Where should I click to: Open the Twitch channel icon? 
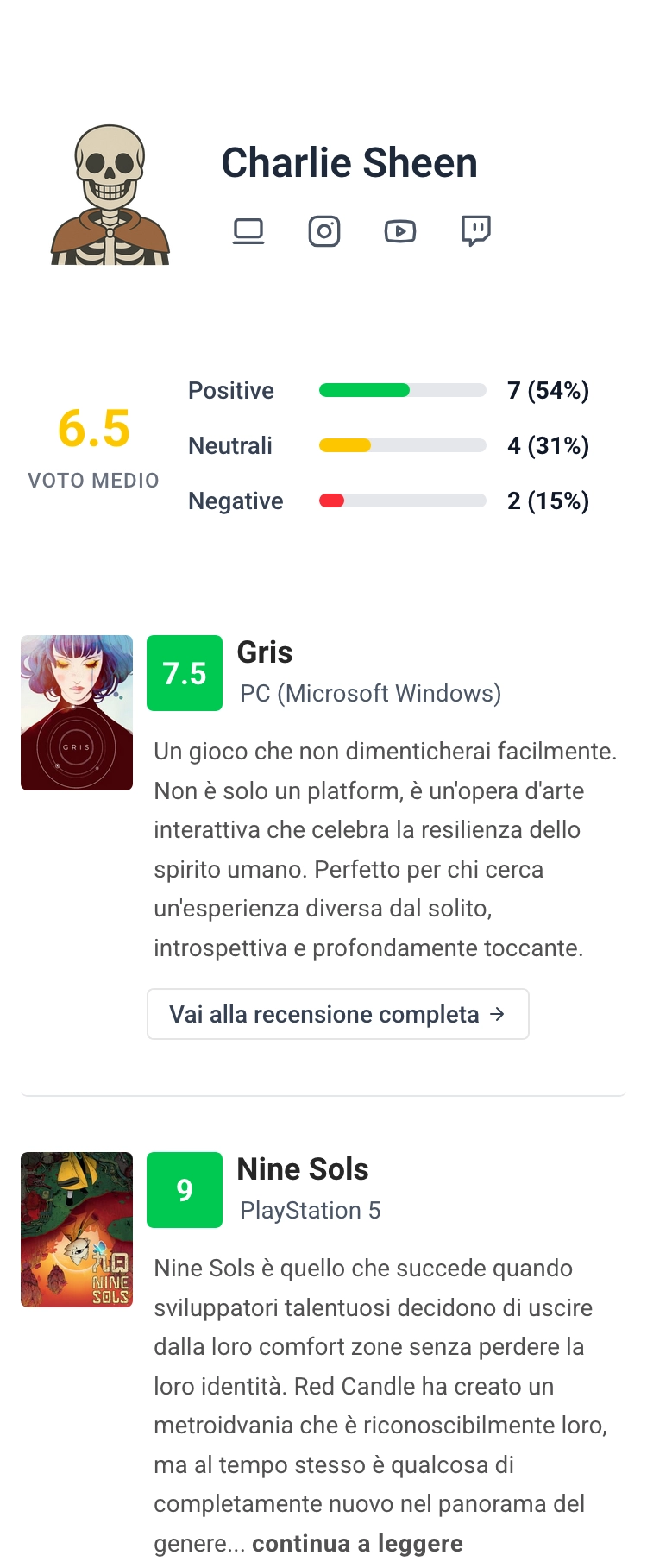[x=476, y=231]
